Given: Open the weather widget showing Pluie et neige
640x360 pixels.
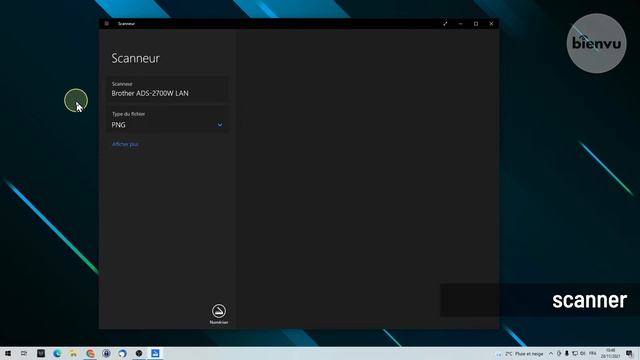Looking at the screenshot, I should [x=520, y=354].
